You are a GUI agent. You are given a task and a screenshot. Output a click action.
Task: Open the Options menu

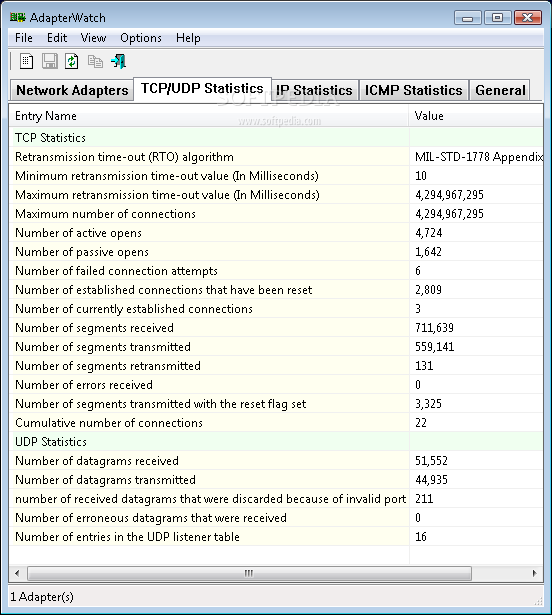[x=141, y=38]
